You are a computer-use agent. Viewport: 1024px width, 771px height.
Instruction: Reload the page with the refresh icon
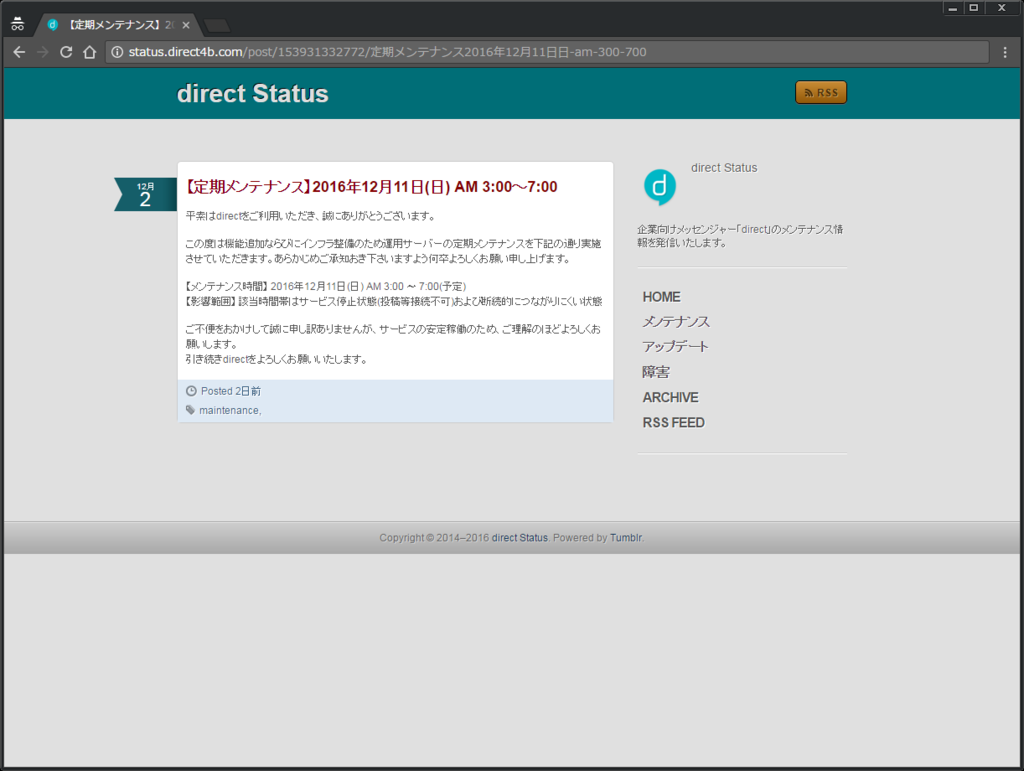[66, 52]
